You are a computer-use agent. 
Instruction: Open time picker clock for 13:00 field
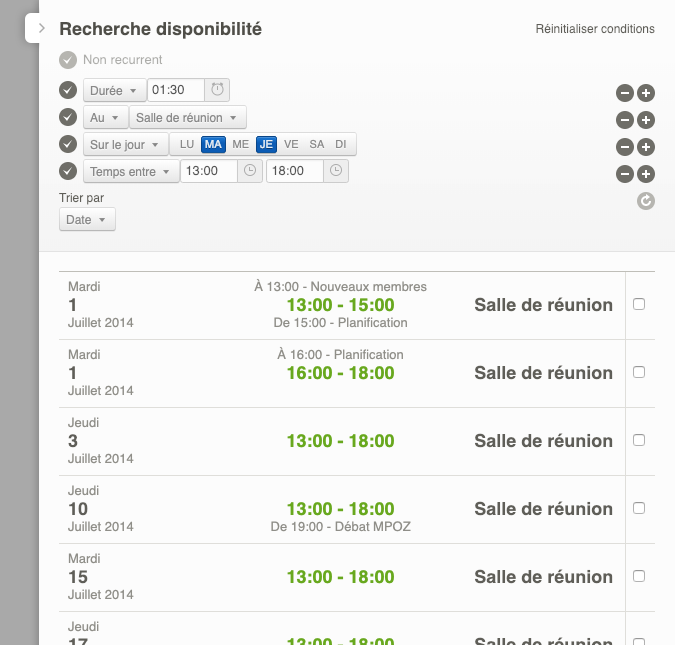click(x=250, y=171)
